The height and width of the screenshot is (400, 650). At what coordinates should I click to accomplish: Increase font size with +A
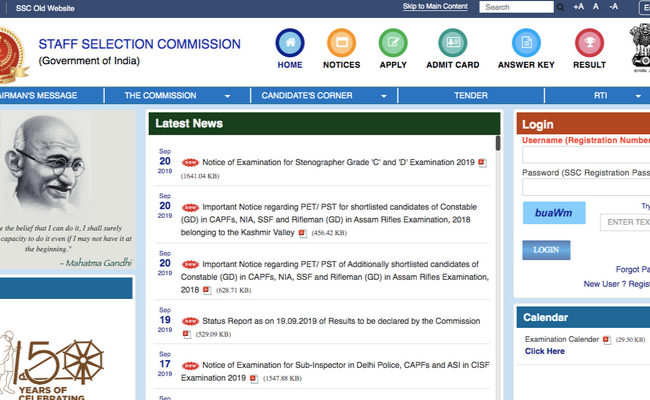(578, 7)
